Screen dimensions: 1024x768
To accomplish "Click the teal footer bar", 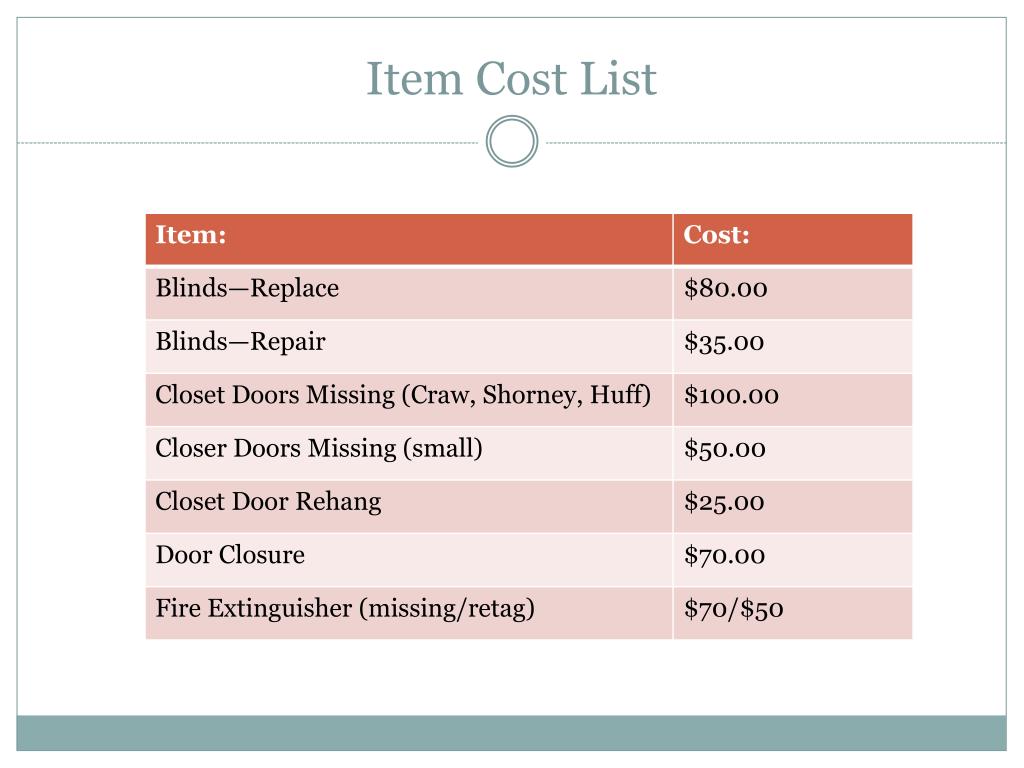I will 511,733.
